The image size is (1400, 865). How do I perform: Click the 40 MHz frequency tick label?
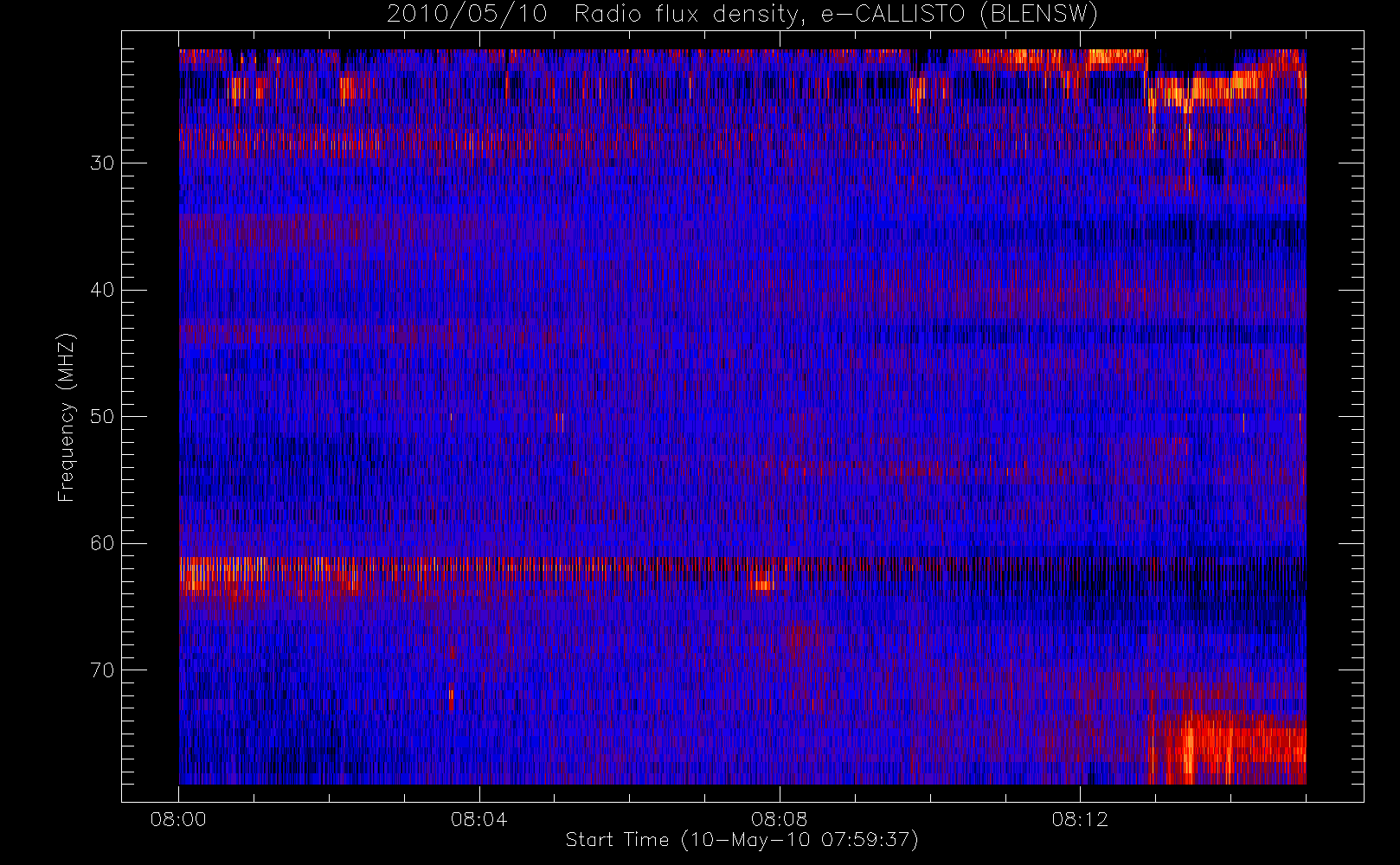coord(102,290)
